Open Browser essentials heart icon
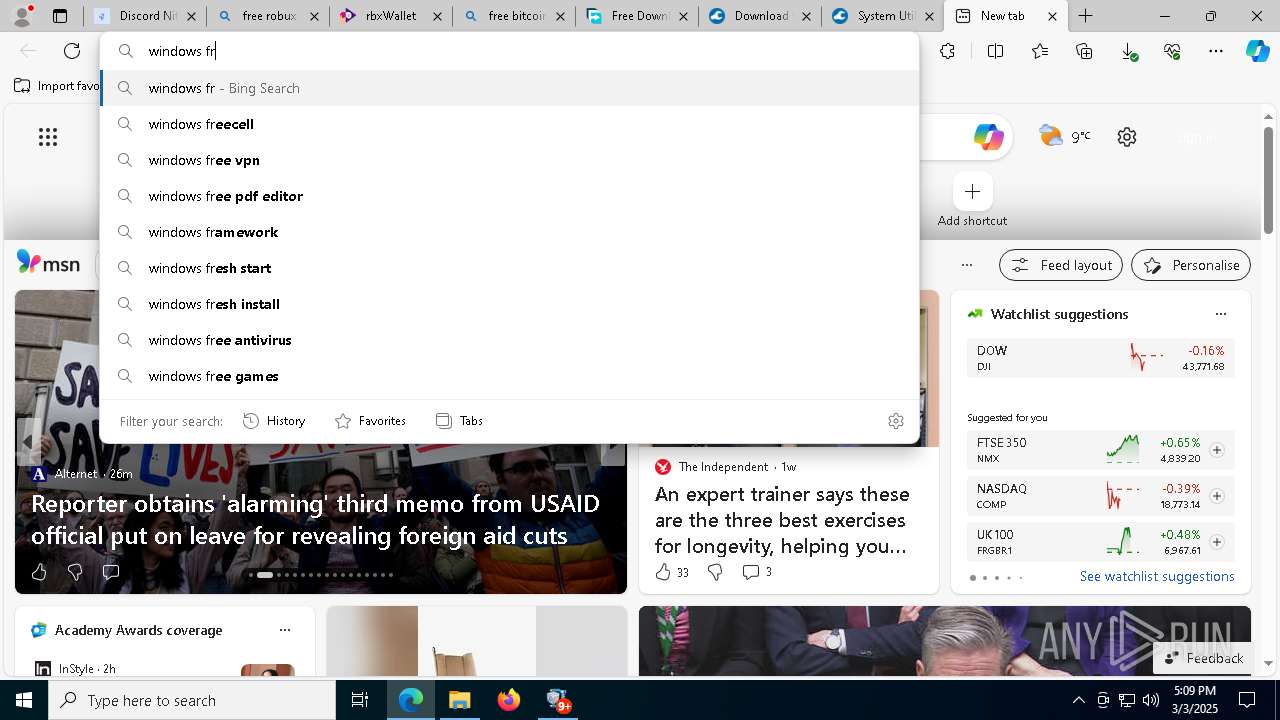 [1172, 51]
